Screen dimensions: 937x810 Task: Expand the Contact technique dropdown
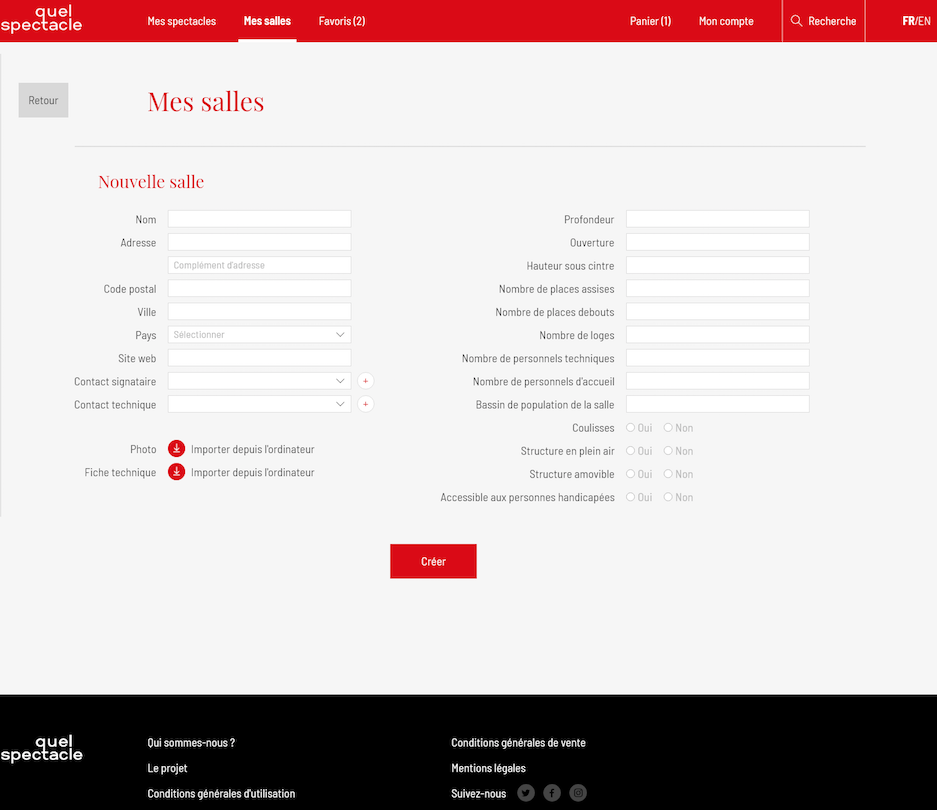click(x=259, y=404)
